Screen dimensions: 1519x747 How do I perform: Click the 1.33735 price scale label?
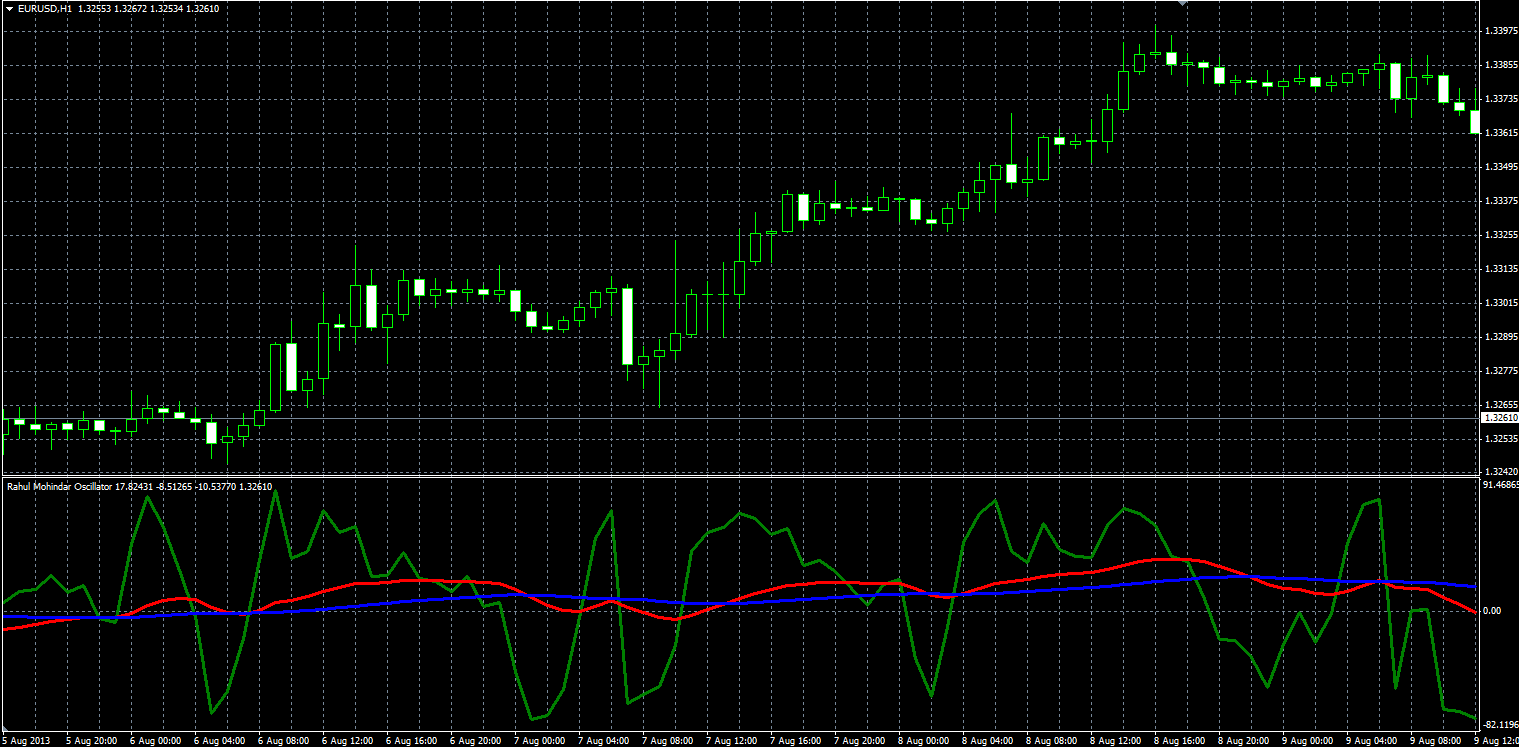point(1500,99)
